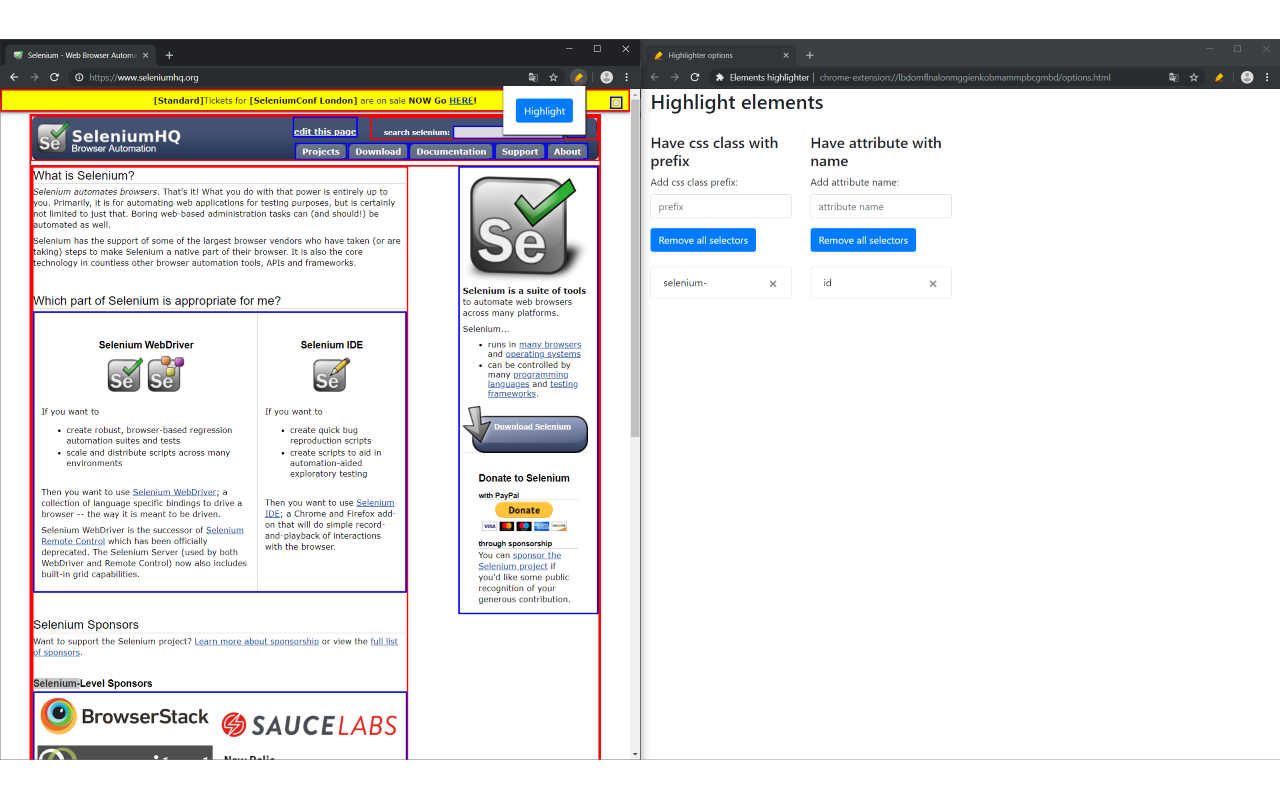Focus the css class prefix input field
Viewport: 1280px width, 800px height.
click(x=721, y=206)
